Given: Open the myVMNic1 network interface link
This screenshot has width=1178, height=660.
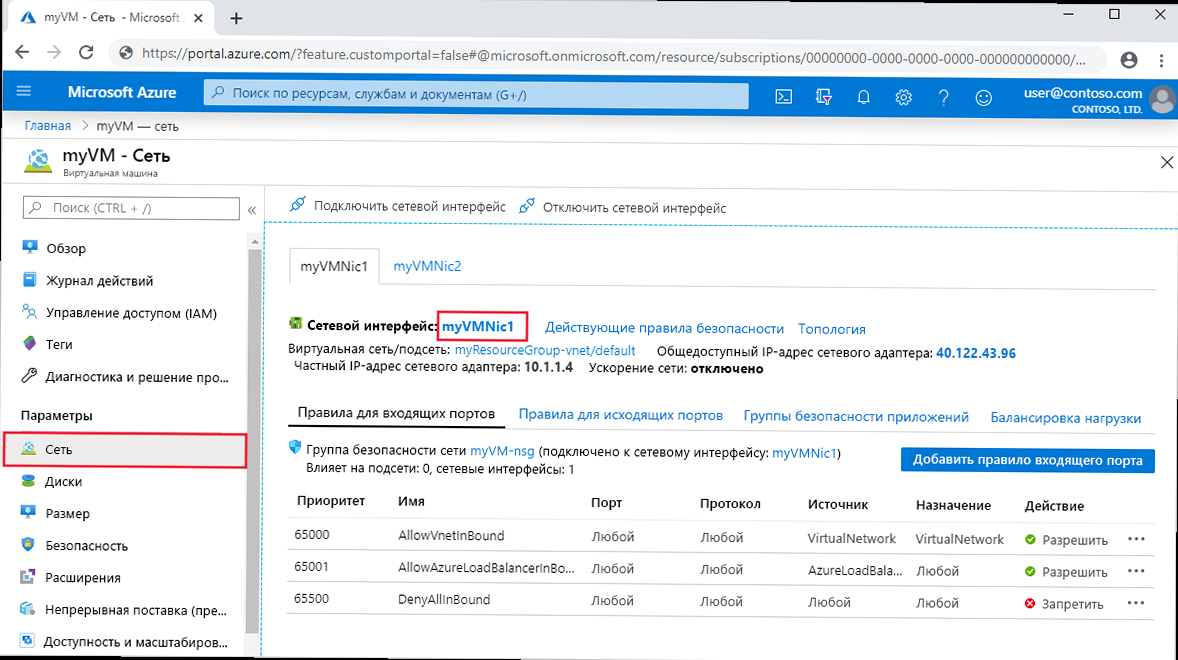Looking at the screenshot, I should click(478, 326).
